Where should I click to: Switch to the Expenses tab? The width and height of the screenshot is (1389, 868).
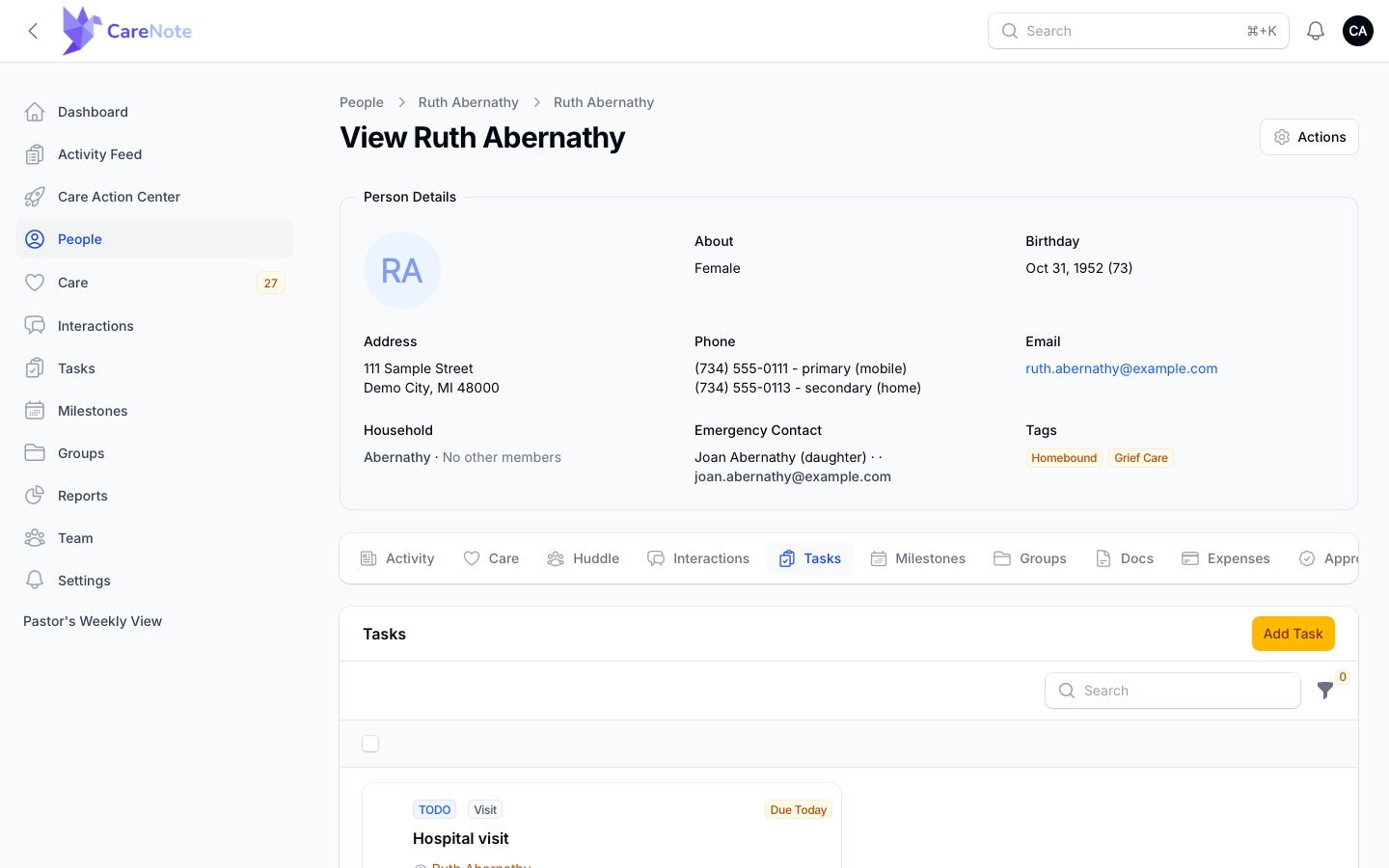1226,558
